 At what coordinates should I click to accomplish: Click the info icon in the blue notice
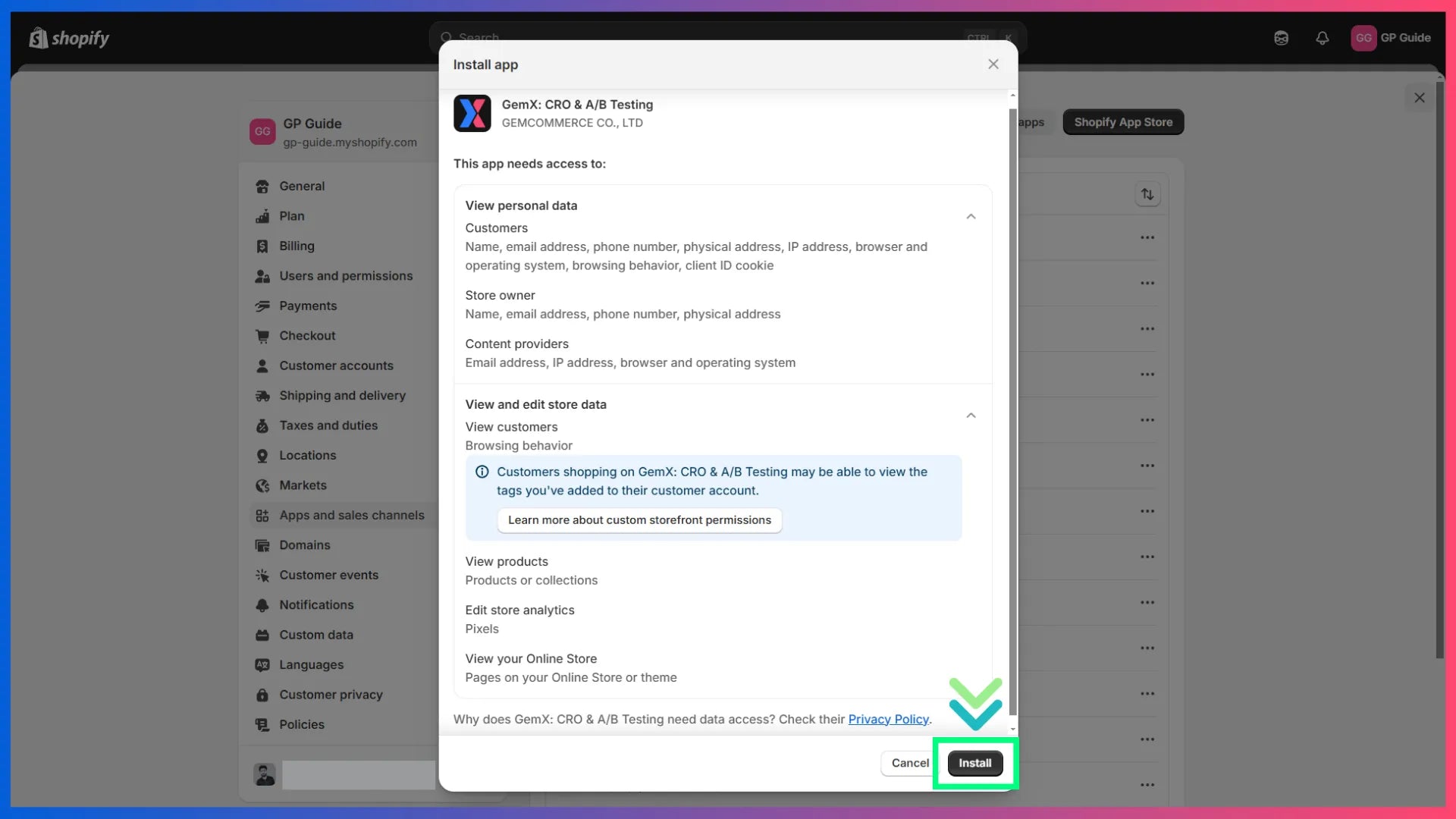click(x=482, y=472)
